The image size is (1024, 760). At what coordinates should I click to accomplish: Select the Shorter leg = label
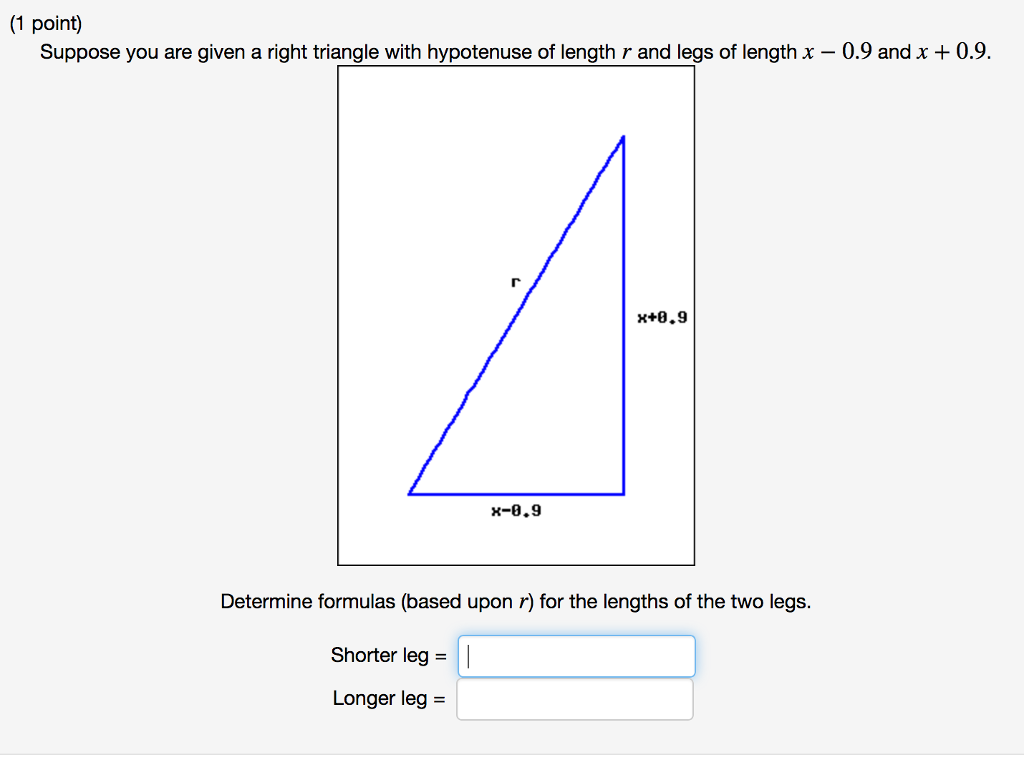pos(386,656)
